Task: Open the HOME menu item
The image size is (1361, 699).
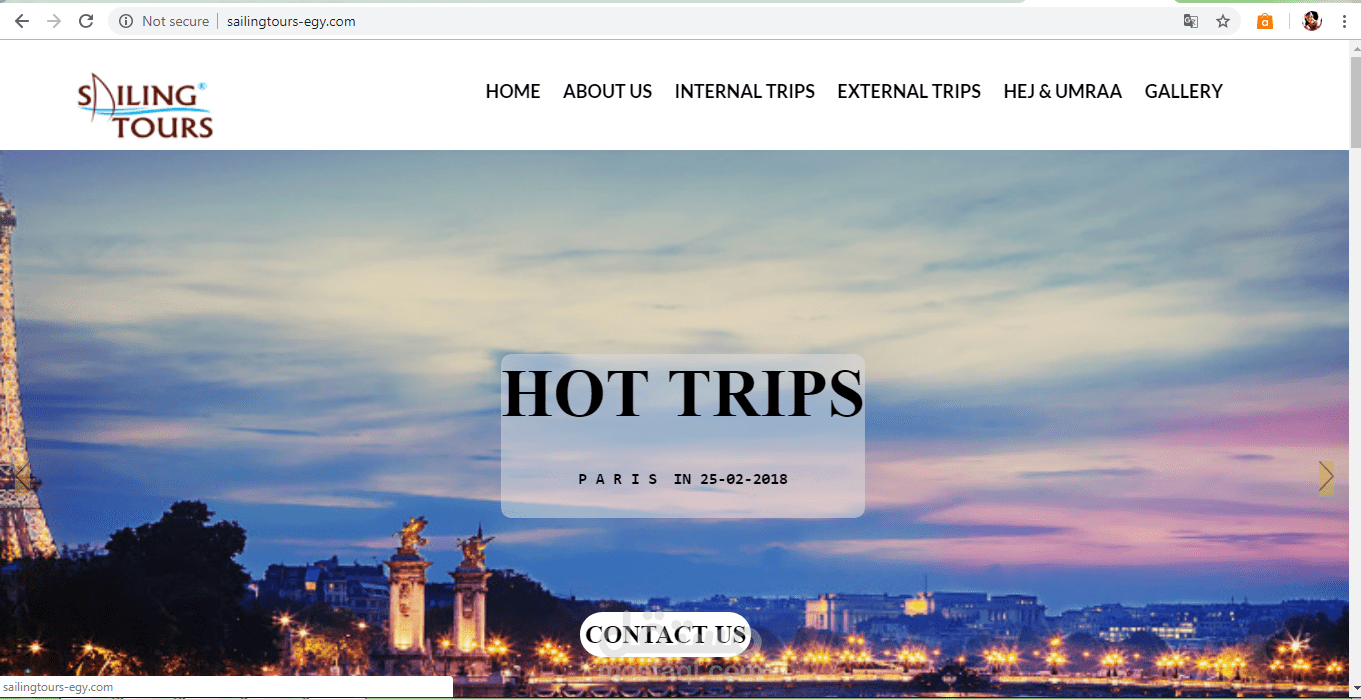Action: (513, 91)
